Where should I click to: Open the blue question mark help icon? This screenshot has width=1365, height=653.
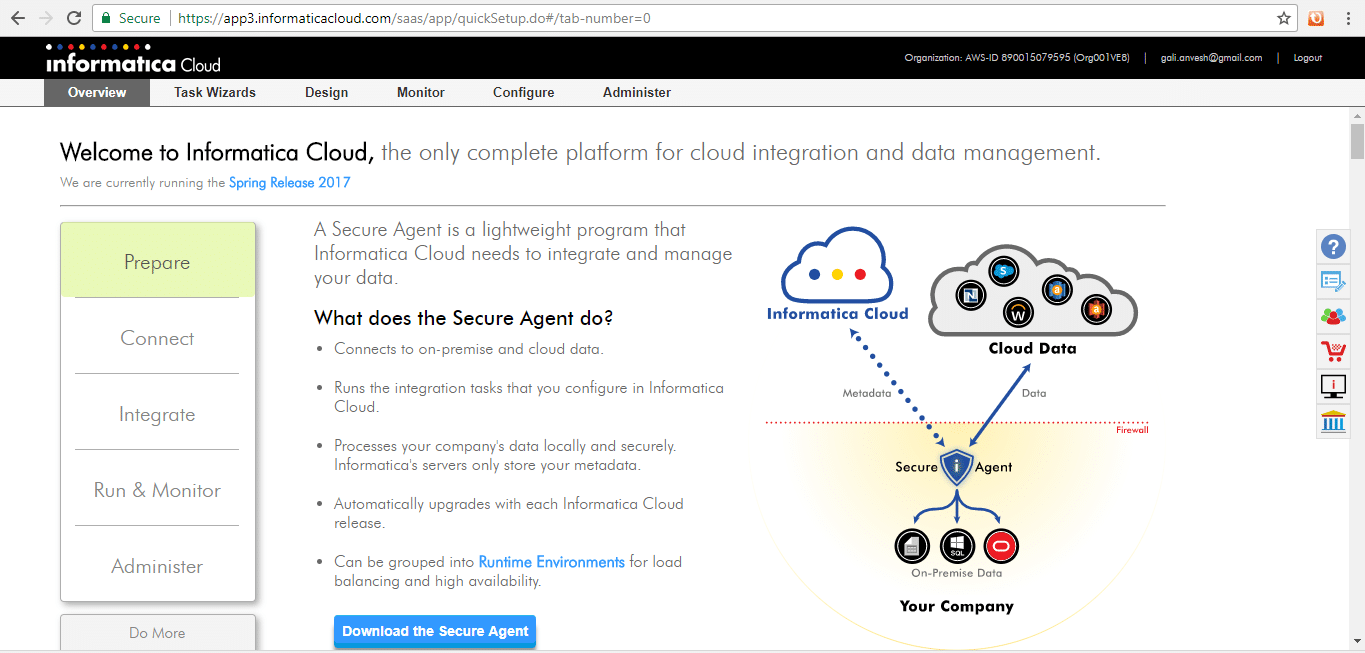point(1333,246)
